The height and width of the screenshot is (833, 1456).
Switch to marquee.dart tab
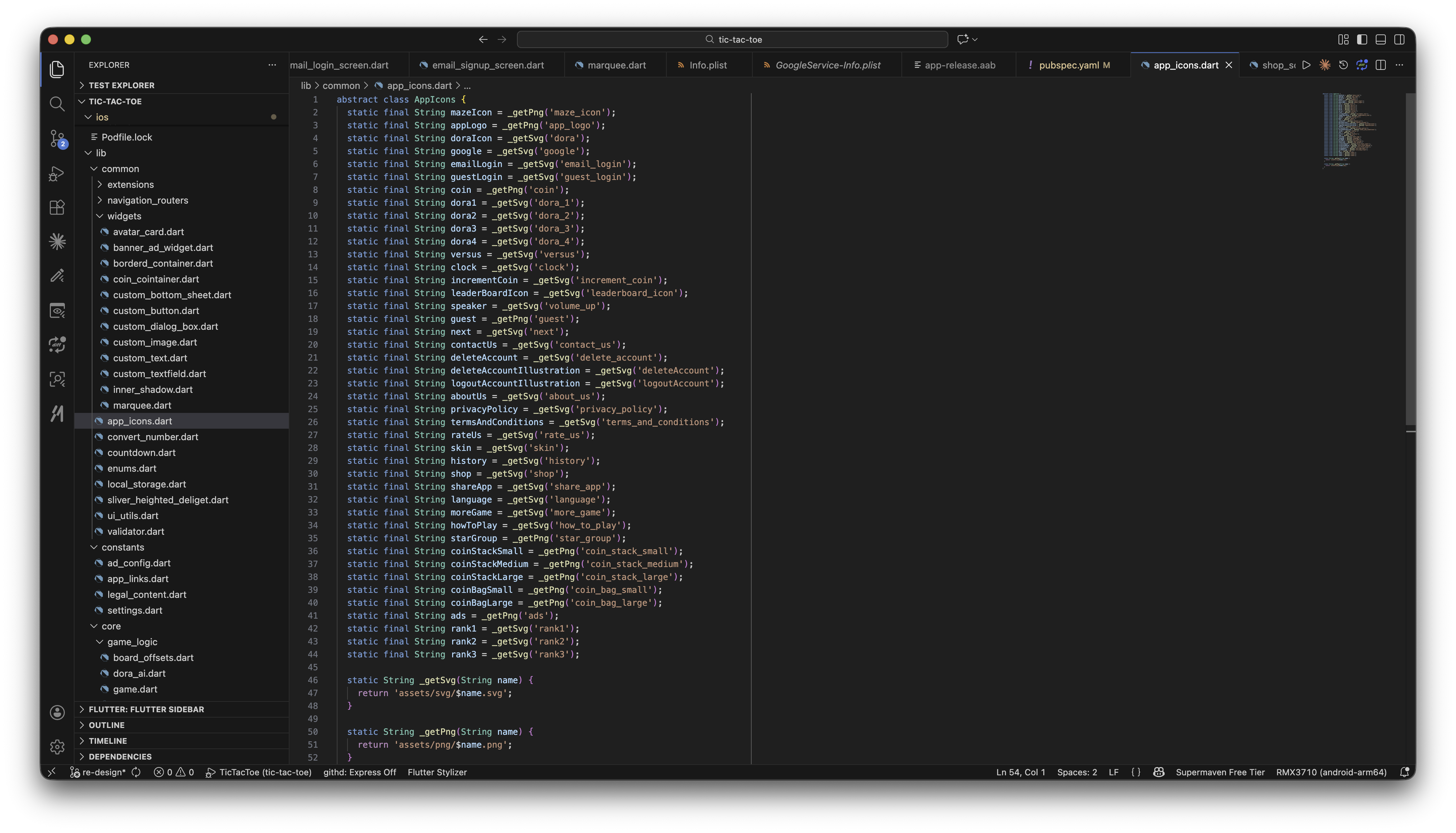point(616,65)
